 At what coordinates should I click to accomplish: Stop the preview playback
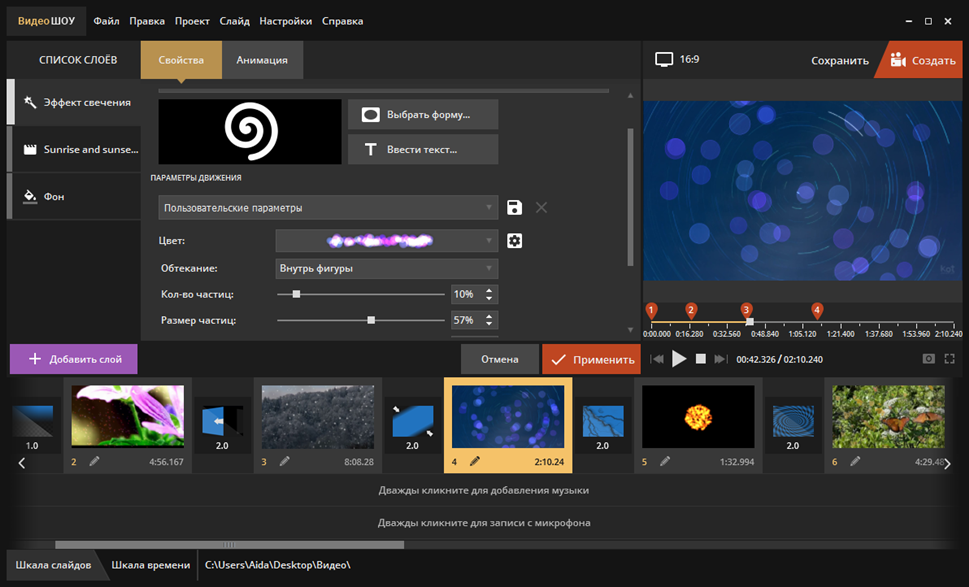click(701, 359)
